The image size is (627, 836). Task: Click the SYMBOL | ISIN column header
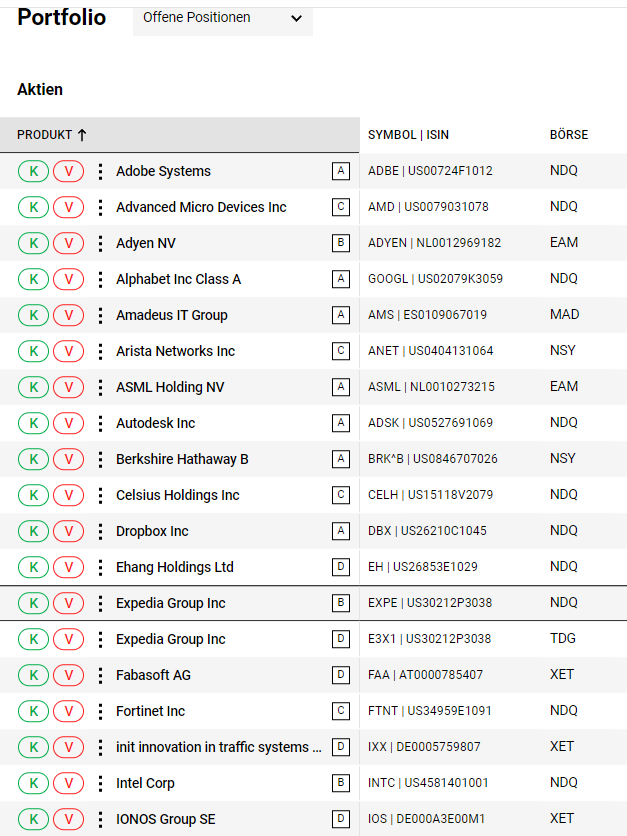coord(408,135)
